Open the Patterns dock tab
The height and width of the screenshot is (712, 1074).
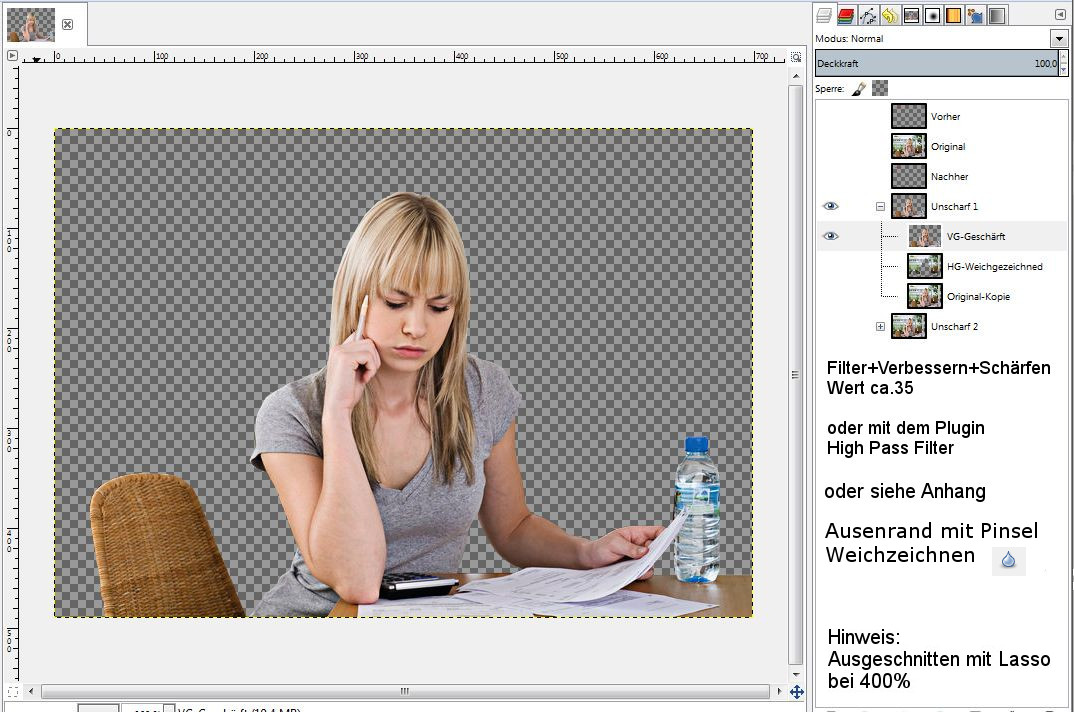911,15
